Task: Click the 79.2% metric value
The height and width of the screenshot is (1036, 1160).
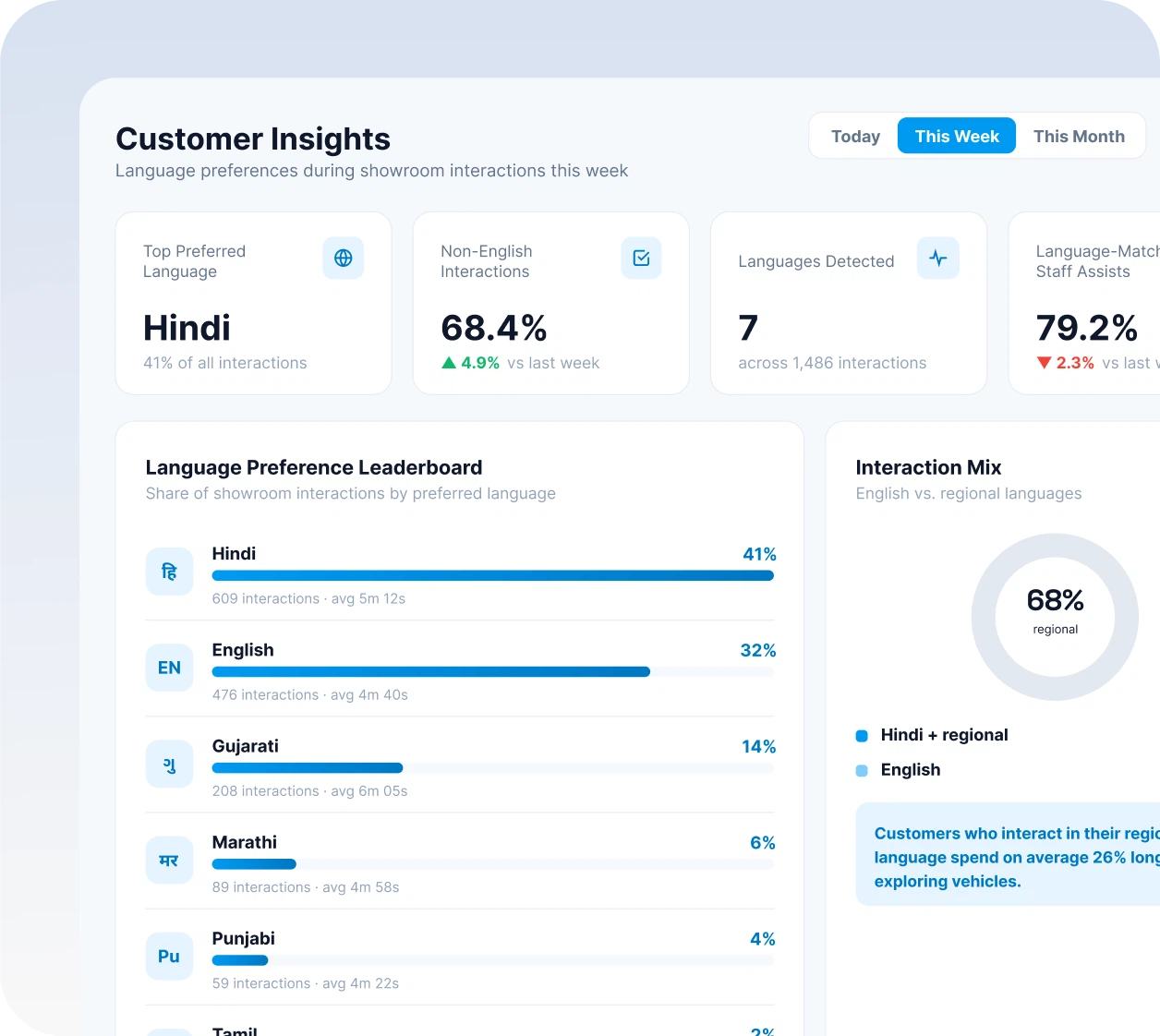Action: click(x=1087, y=328)
